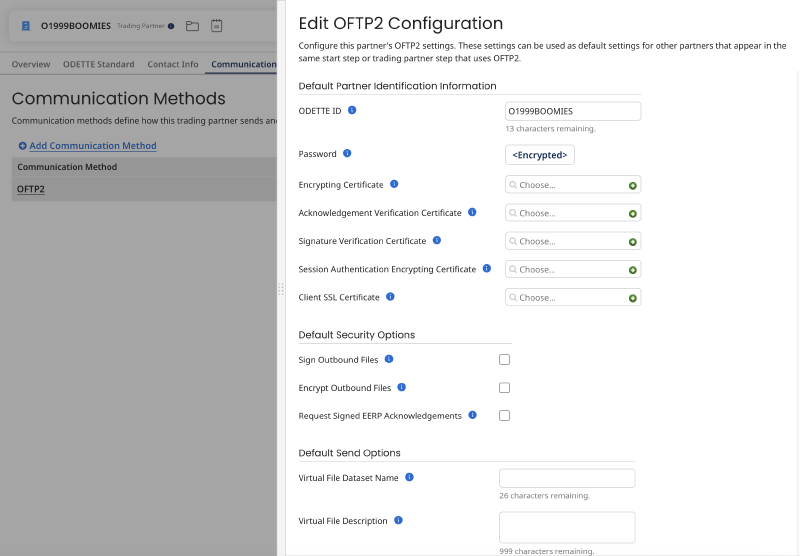Open the Session Authentication Encrypting Certificate chooser

click(x=573, y=269)
